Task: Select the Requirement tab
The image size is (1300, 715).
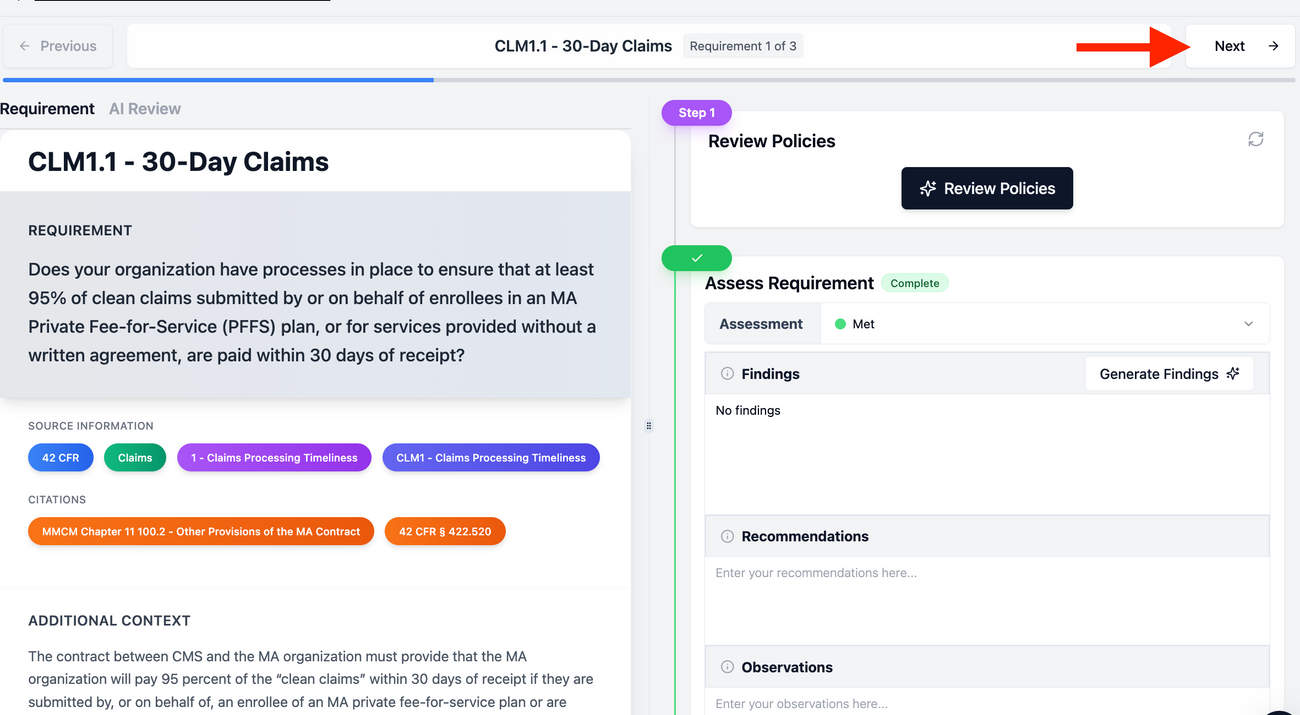Action: tap(47, 108)
